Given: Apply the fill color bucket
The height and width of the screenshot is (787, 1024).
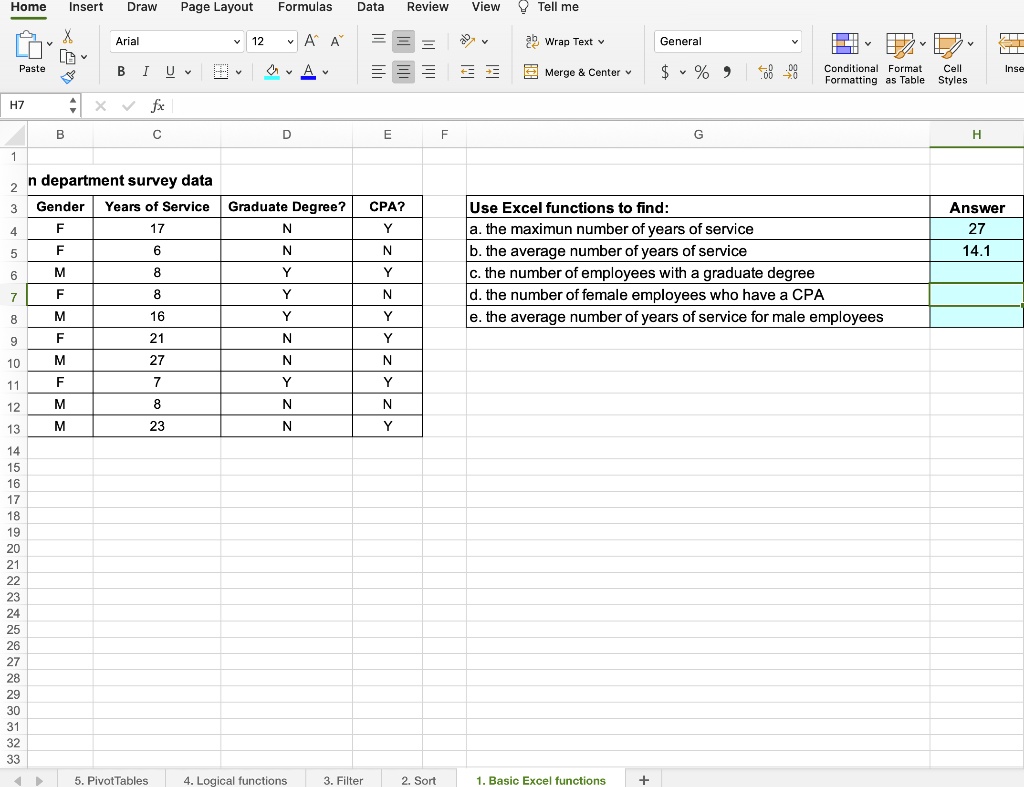Looking at the screenshot, I should [272, 72].
